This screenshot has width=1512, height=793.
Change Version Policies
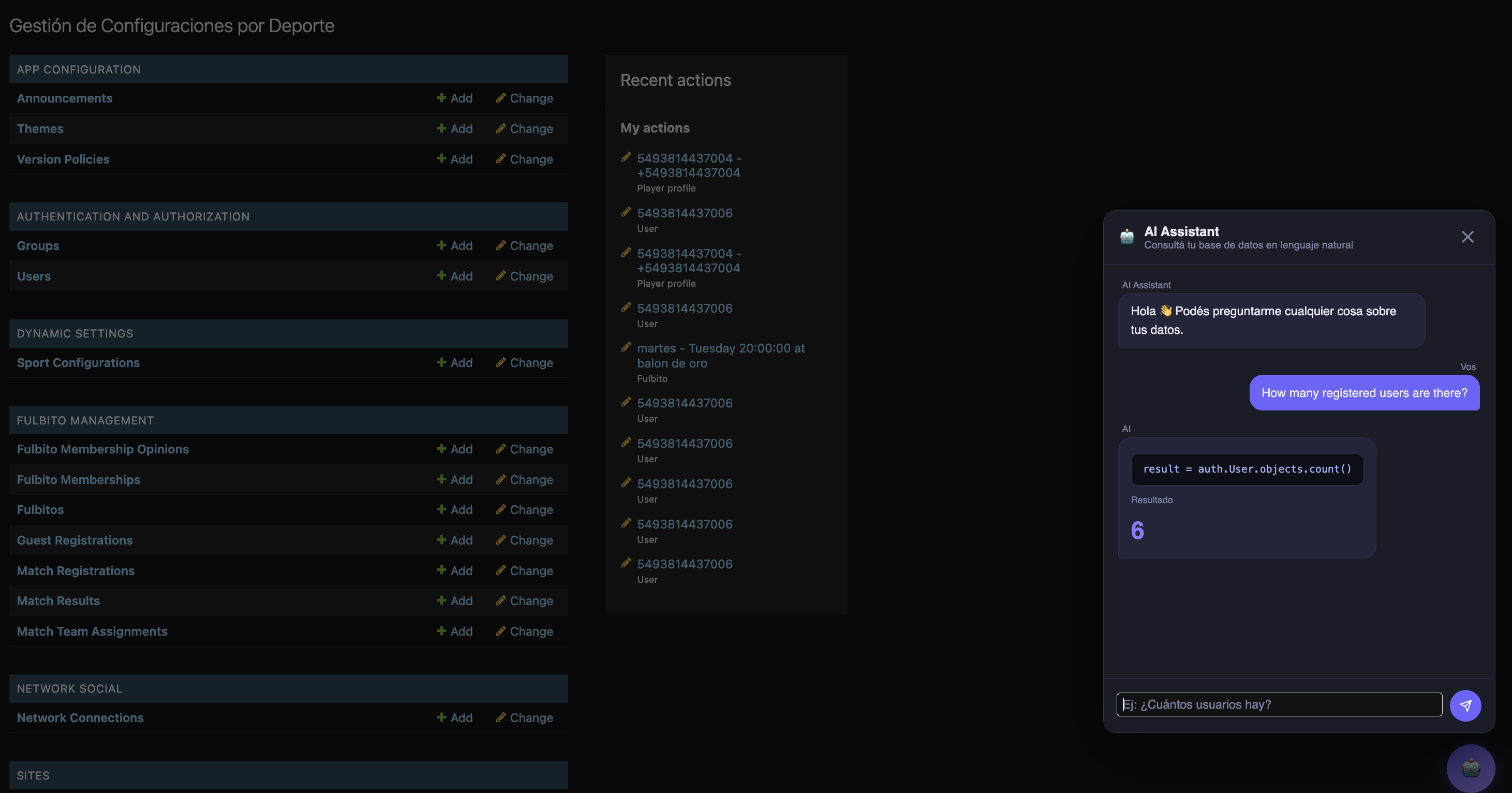tap(525, 159)
